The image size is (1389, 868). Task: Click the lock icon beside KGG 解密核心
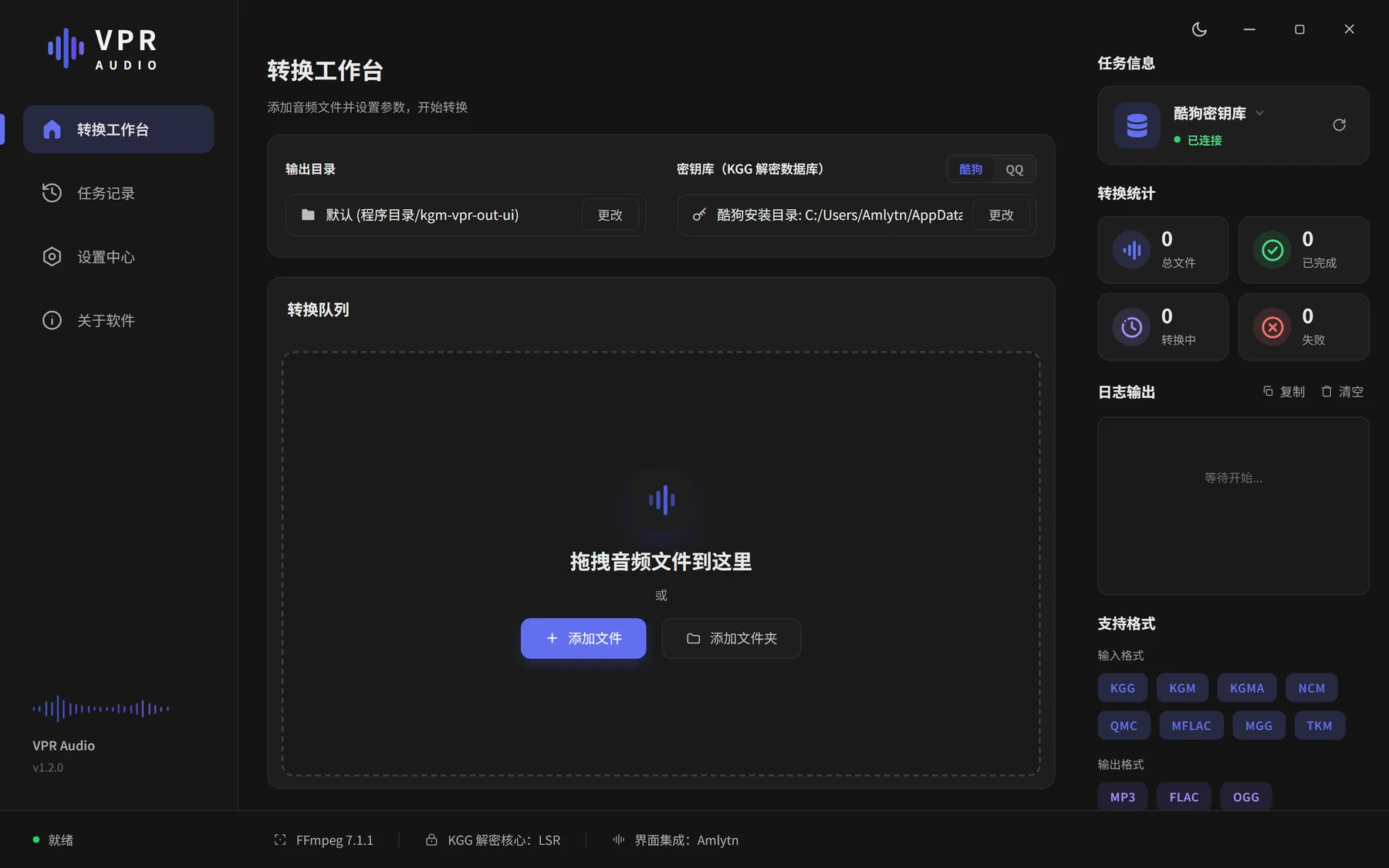click(431, 839)
